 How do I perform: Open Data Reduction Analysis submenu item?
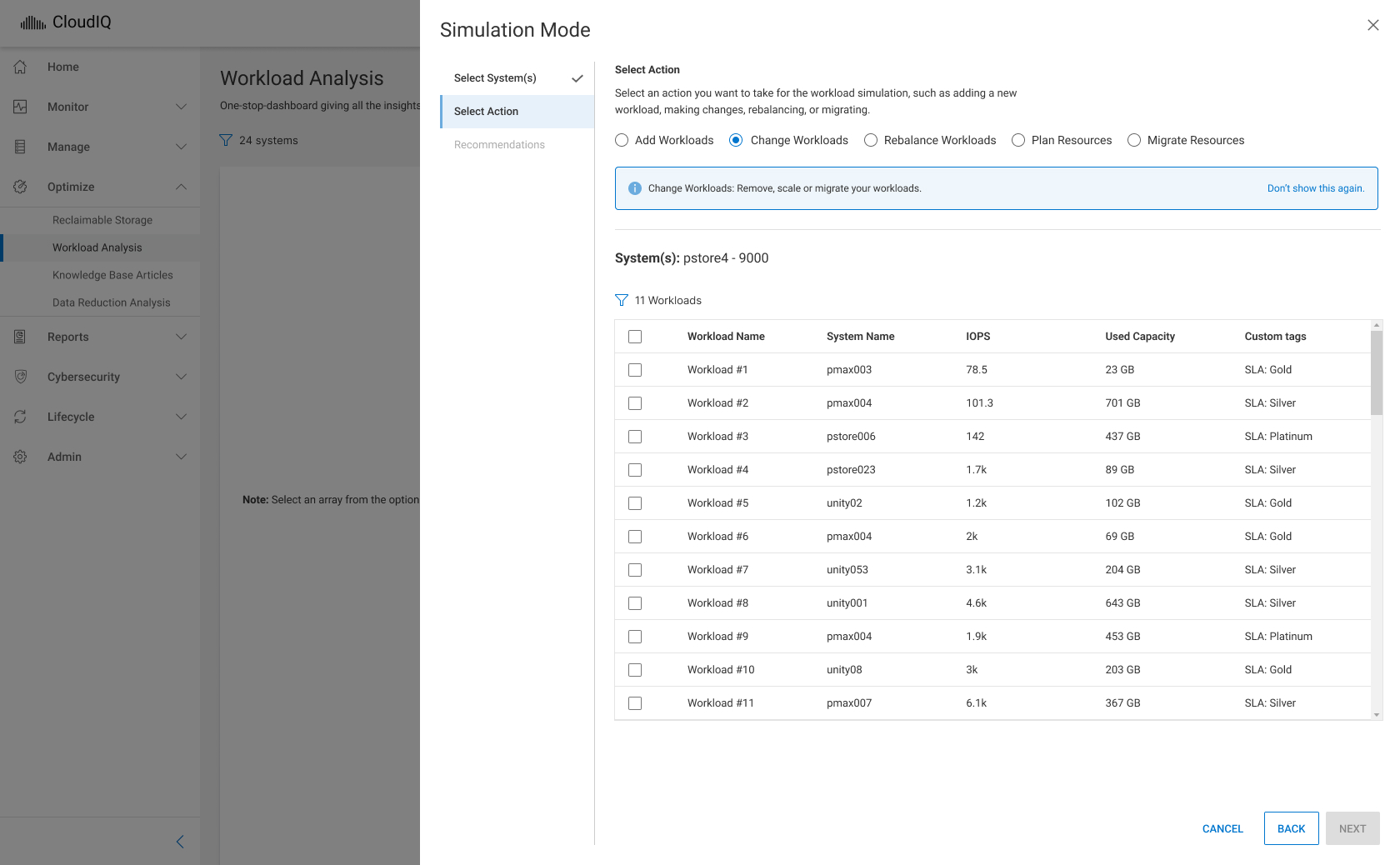100,302
